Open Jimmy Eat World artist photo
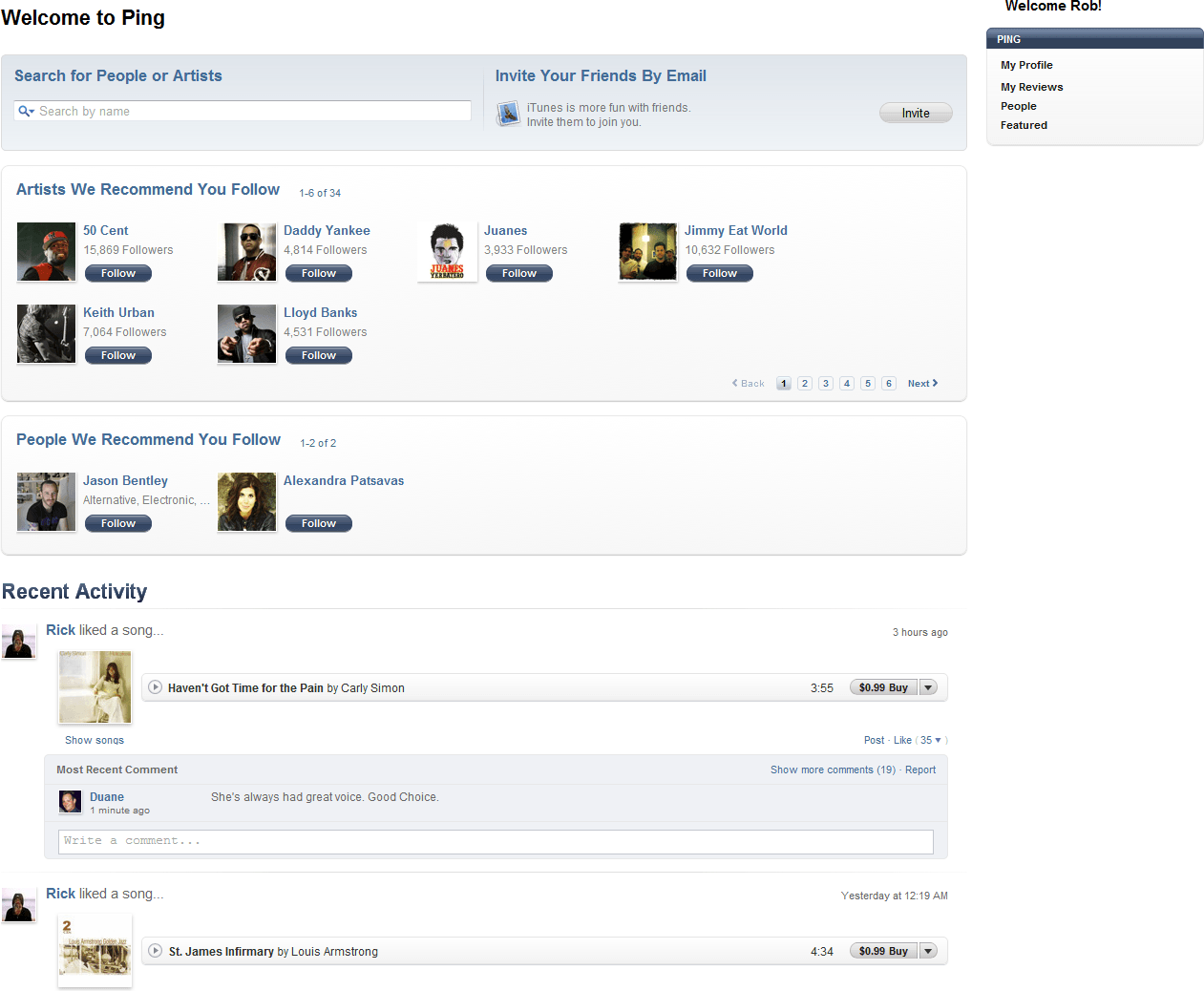 [647, 252]
